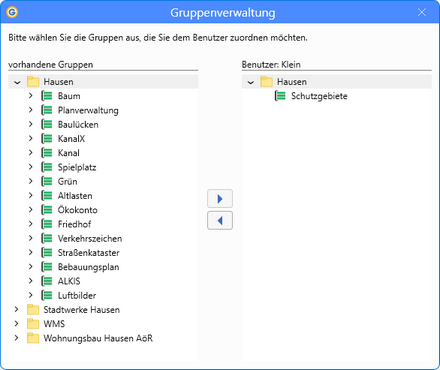
Task: Select the Stadtwerke Hausen label
Action: click(x=82, y=310)
